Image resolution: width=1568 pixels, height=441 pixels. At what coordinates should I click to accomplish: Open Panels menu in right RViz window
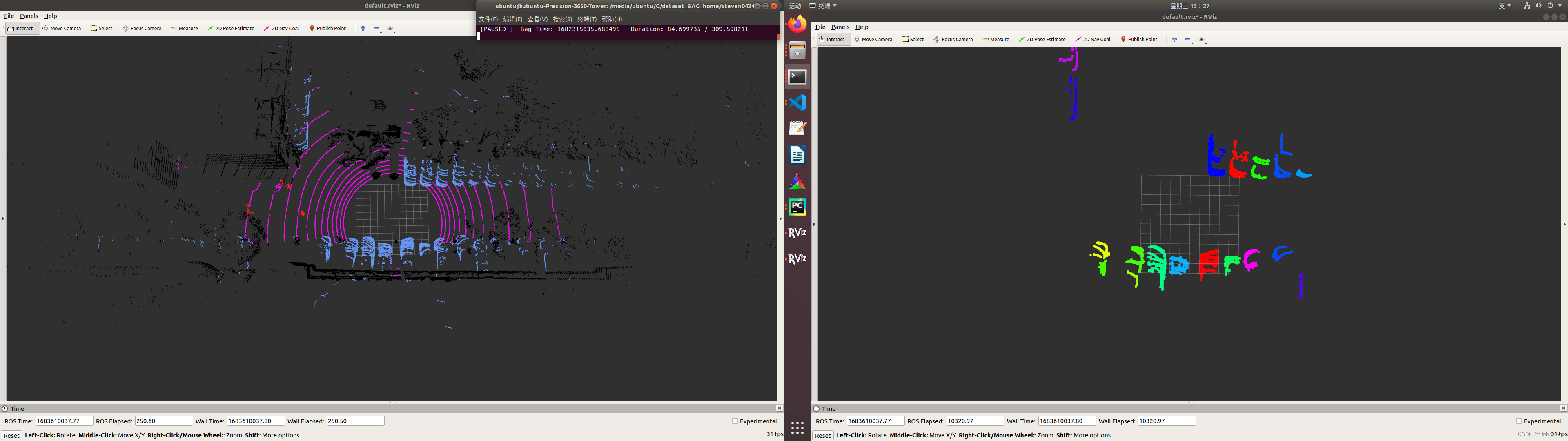(x=840, y=27)
